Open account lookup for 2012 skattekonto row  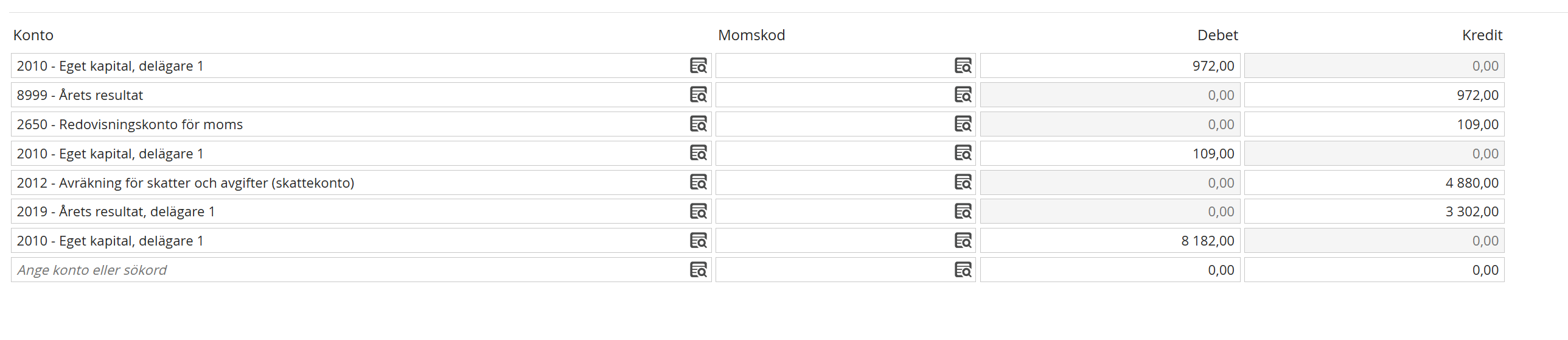tap(698, 182)
